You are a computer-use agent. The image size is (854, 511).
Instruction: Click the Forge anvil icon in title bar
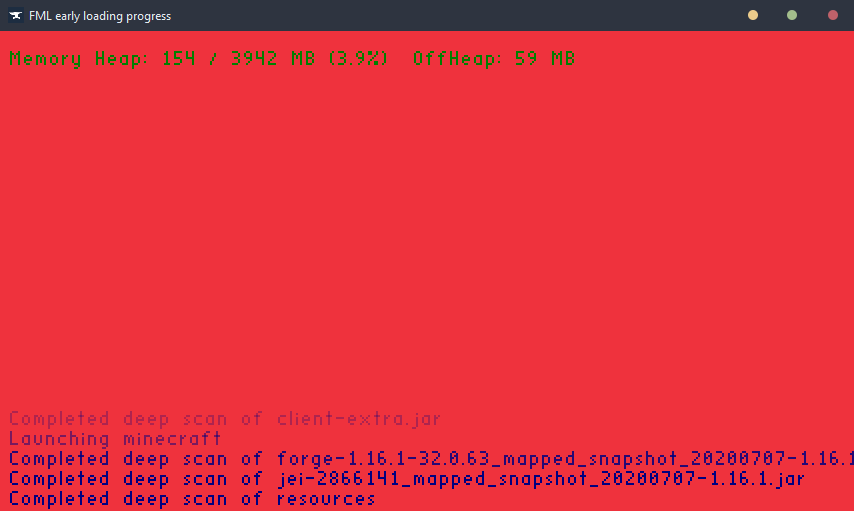pos(15,16)
